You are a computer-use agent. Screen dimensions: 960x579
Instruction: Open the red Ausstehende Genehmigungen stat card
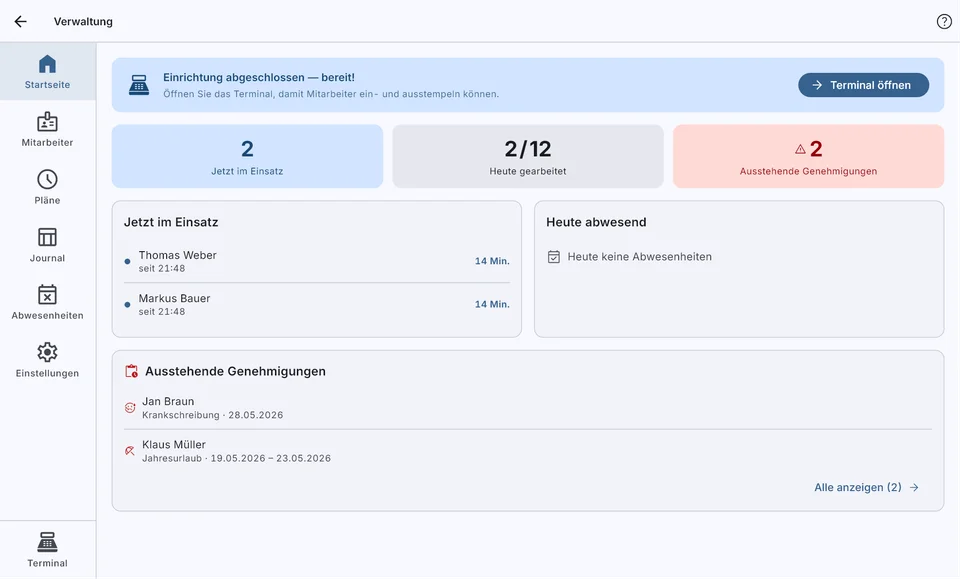tap(808, 156)
